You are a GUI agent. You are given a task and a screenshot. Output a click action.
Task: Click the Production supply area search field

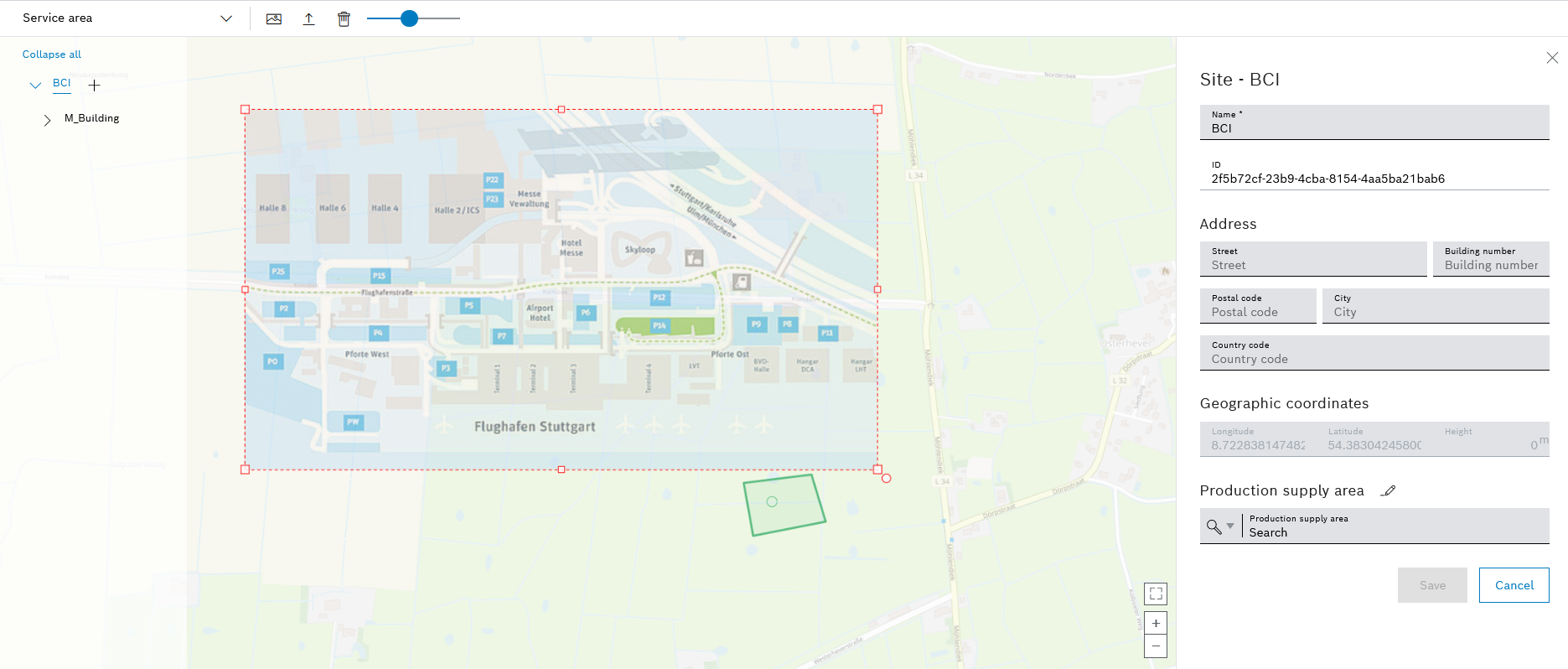click(1396, 526)
